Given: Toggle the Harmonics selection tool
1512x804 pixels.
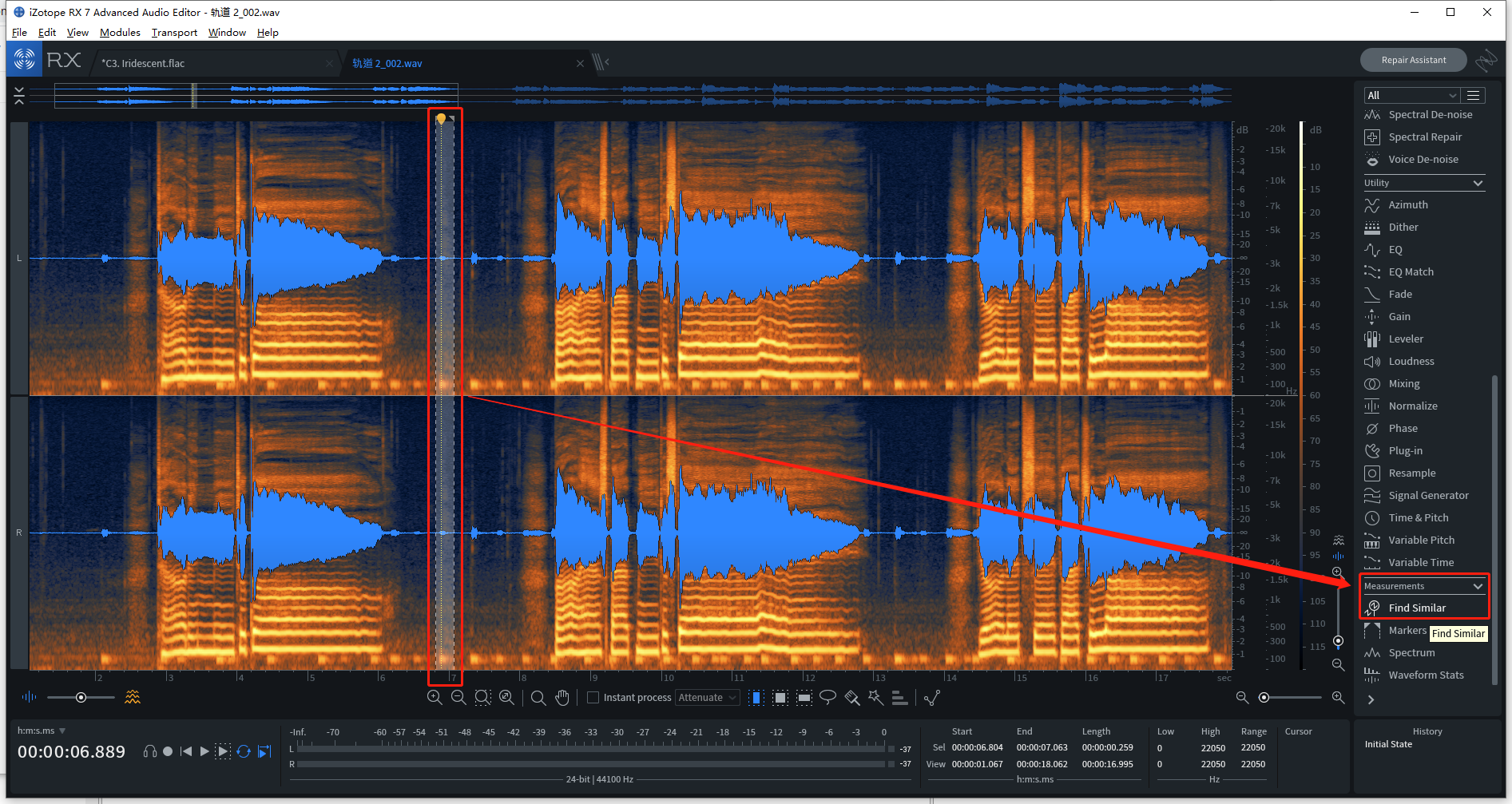Looking at the screenshot, I should [900, 698].
